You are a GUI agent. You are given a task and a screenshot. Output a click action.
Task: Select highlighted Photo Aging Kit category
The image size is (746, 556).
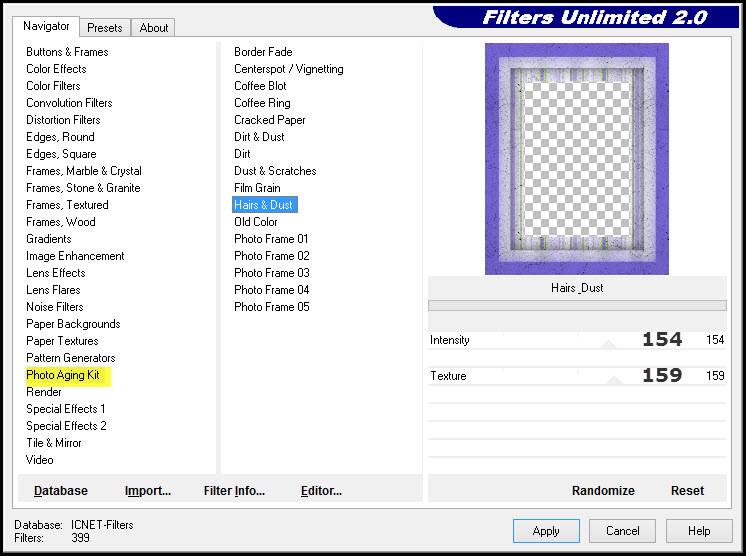coord(63,375)
